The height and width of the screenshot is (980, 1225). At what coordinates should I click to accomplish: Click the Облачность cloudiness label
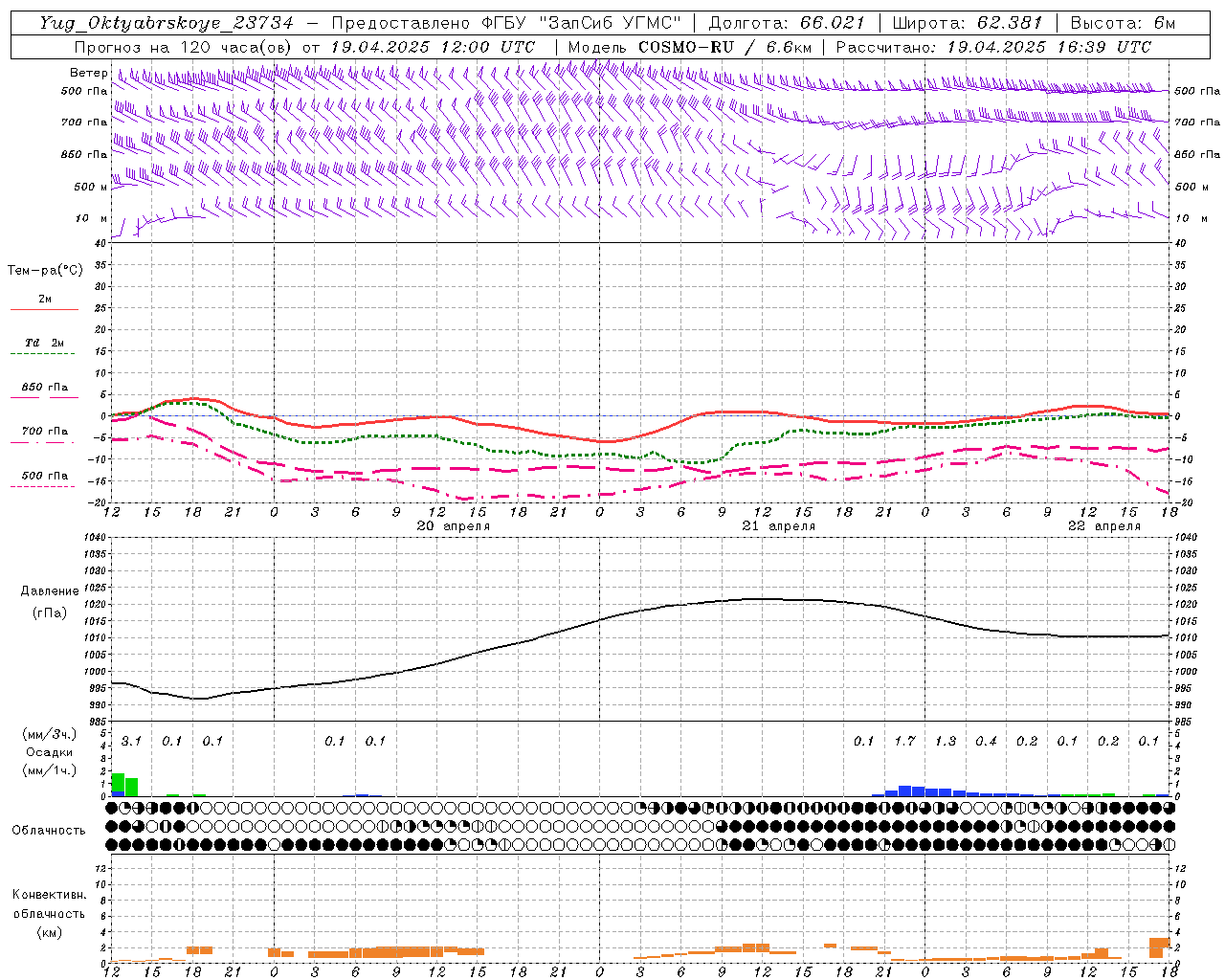click(x=49, y=831)
